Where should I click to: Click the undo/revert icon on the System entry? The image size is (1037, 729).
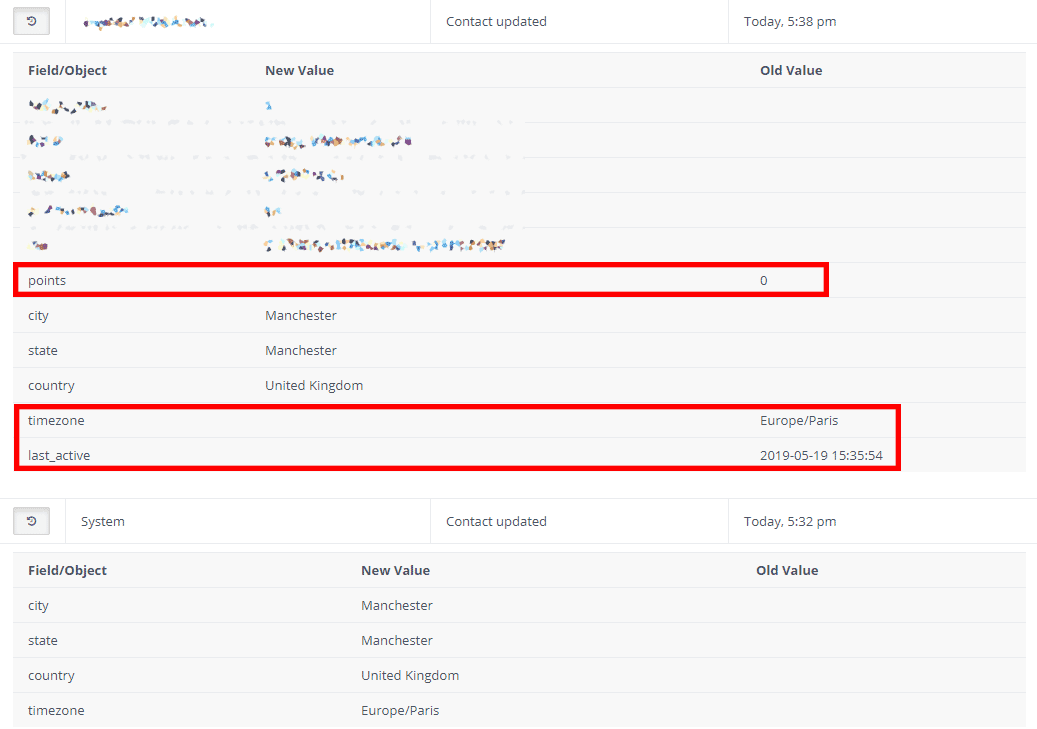(x=31, y=520)
